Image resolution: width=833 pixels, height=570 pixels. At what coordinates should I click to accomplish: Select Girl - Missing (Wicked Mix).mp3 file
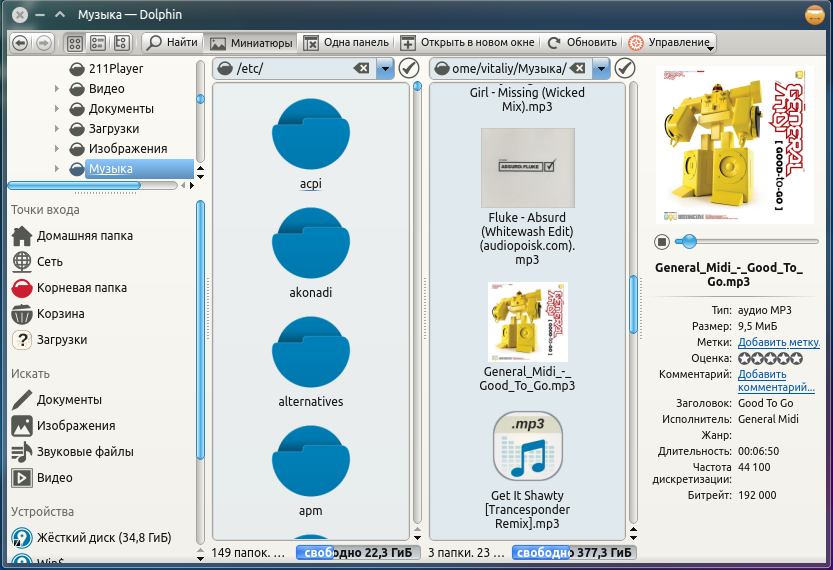pyautogui.click(x=527, y=99)
